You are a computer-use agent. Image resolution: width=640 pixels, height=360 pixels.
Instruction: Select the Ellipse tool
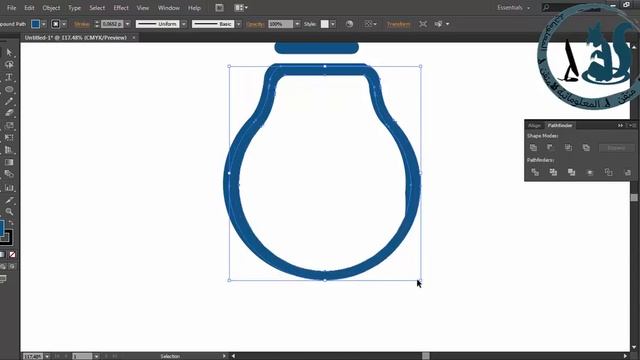click(x=9, y=89)
